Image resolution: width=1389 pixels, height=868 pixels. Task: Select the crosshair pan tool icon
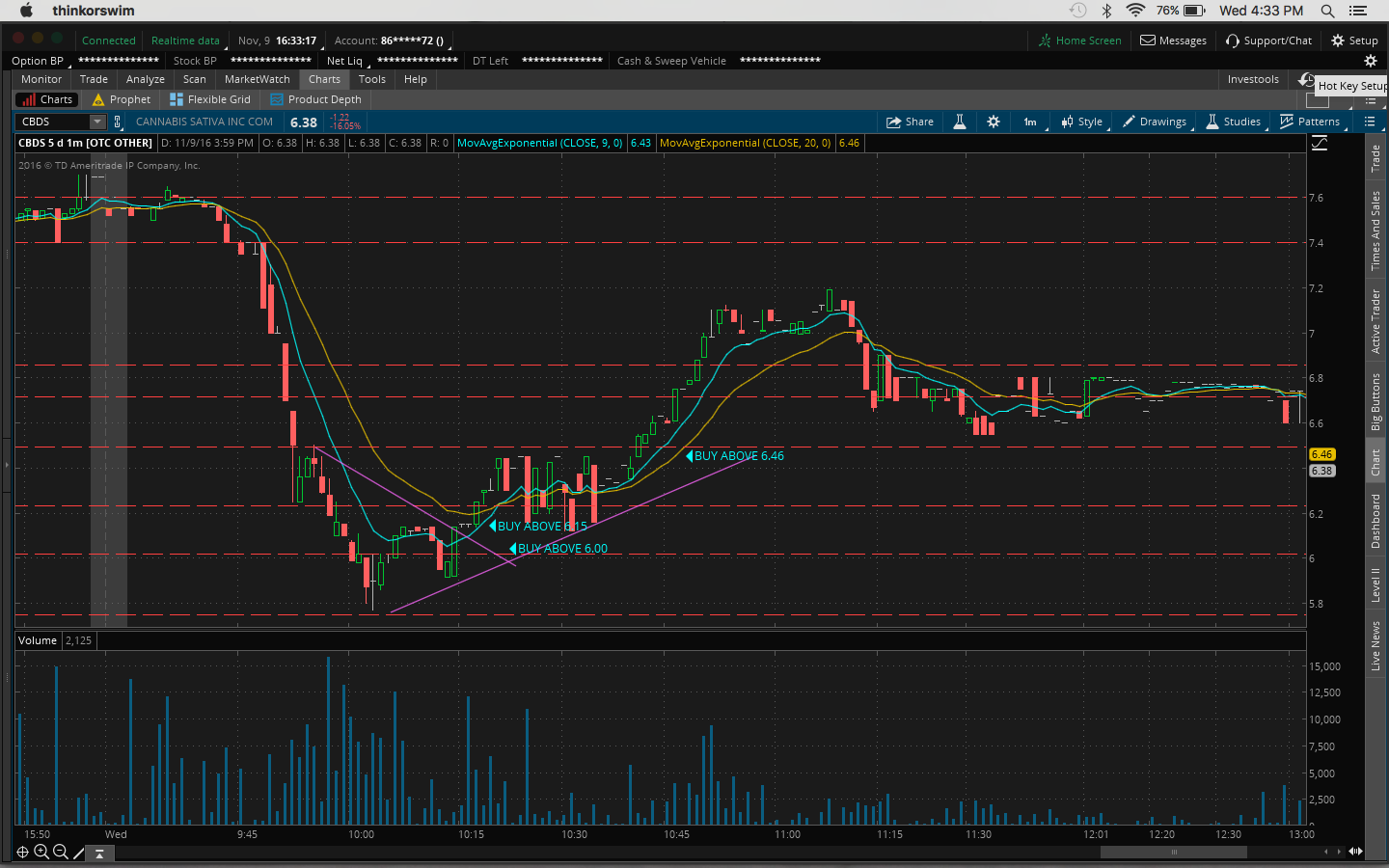22,852
